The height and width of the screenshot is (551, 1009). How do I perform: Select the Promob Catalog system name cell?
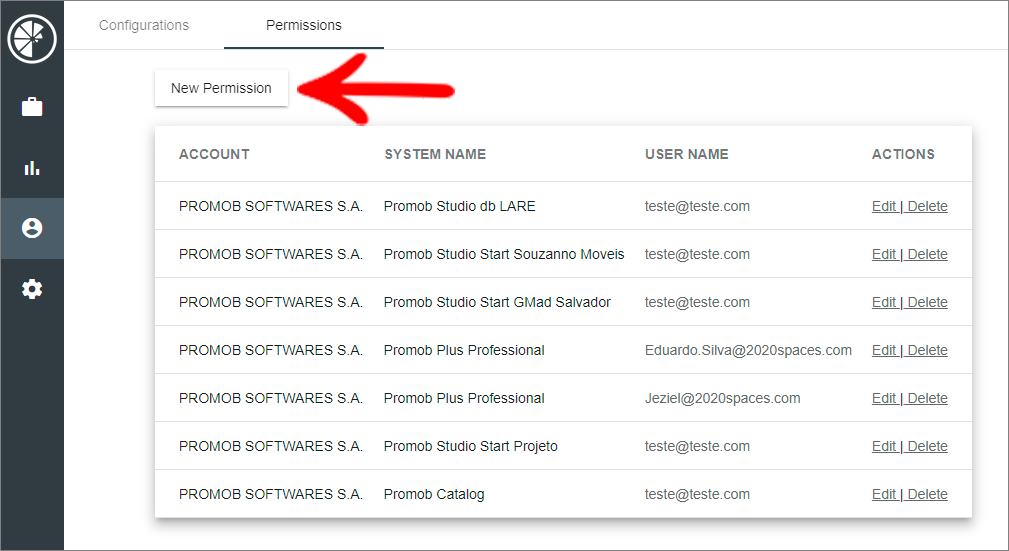pos(434,494)
